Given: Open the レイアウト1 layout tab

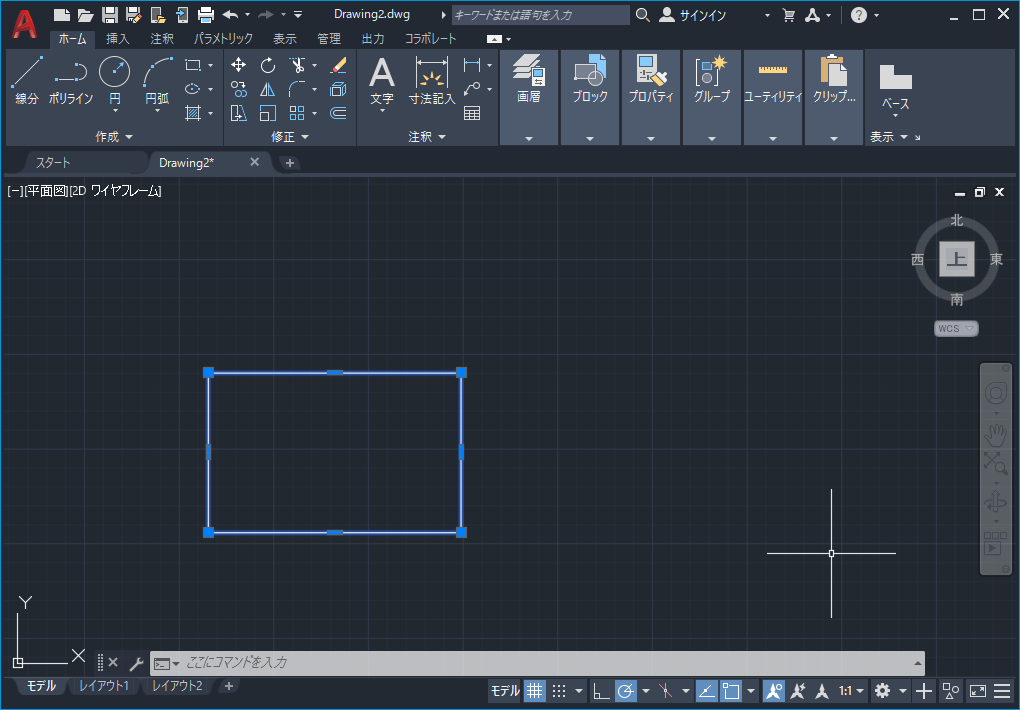Looking at the screenshot, I should [104, 685].
